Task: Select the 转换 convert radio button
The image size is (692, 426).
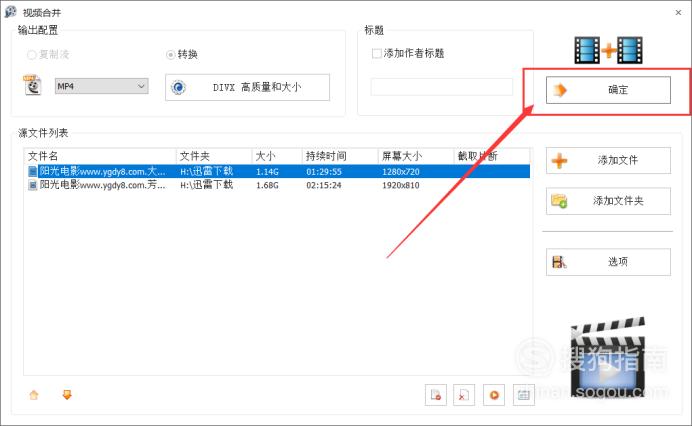Action: (x=170, y=55)
